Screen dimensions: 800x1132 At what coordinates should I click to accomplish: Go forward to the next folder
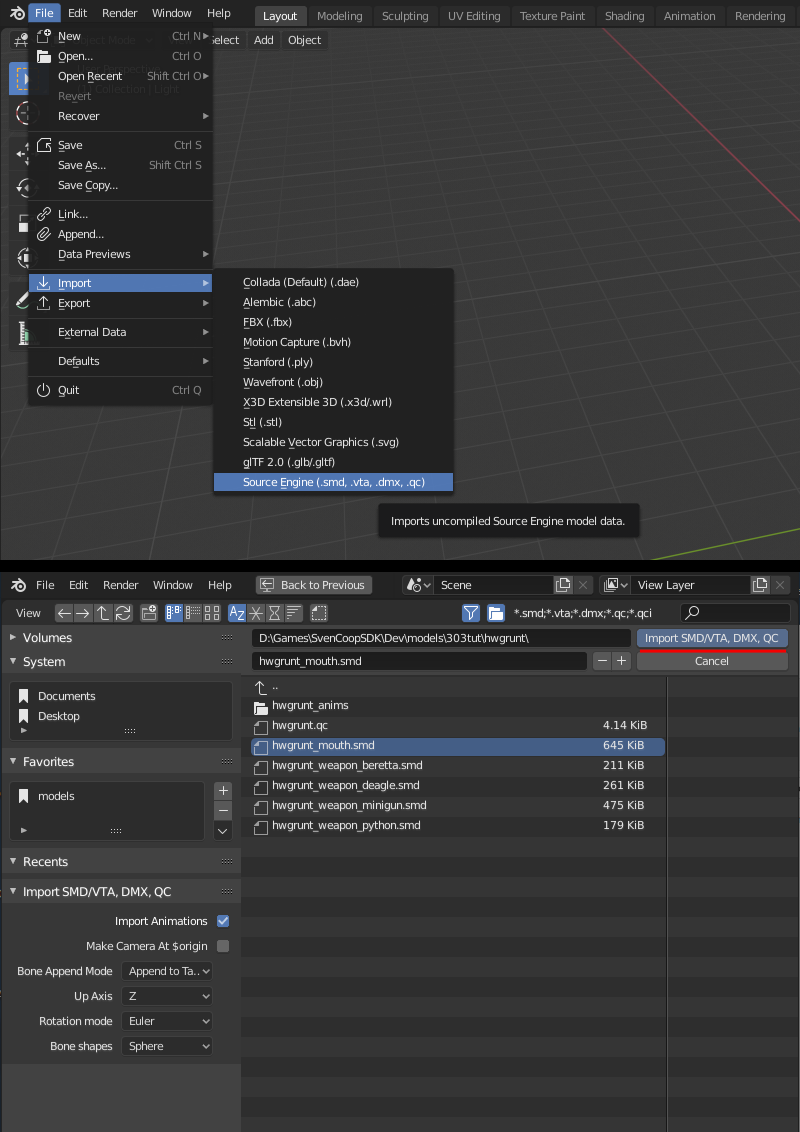click(83, 613)
